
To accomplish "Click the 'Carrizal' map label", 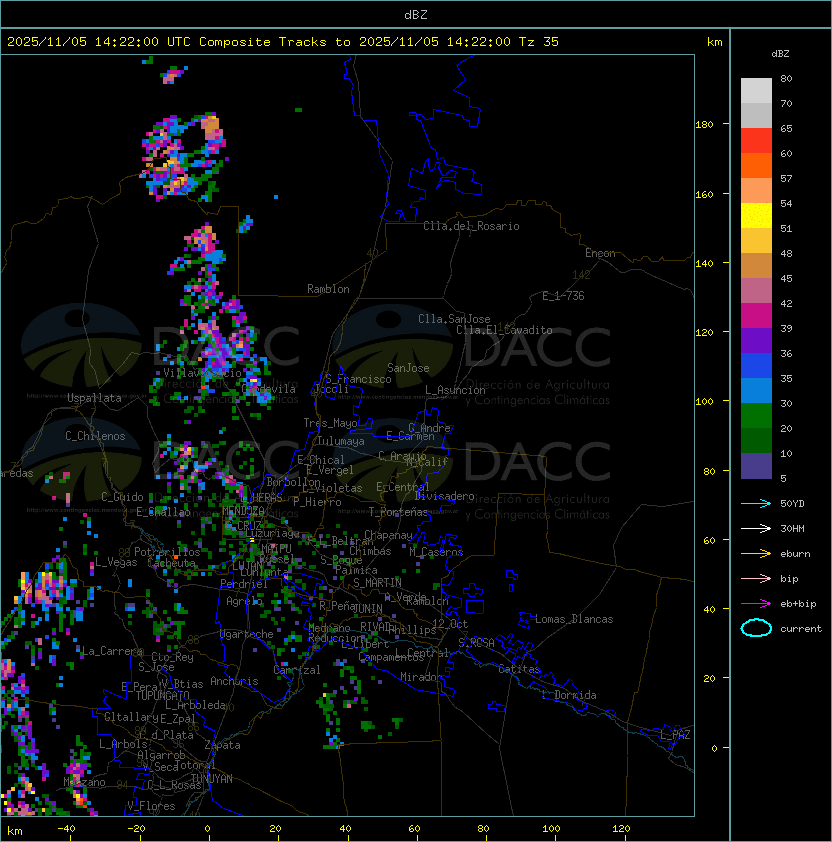I will [x=297, y=670].
